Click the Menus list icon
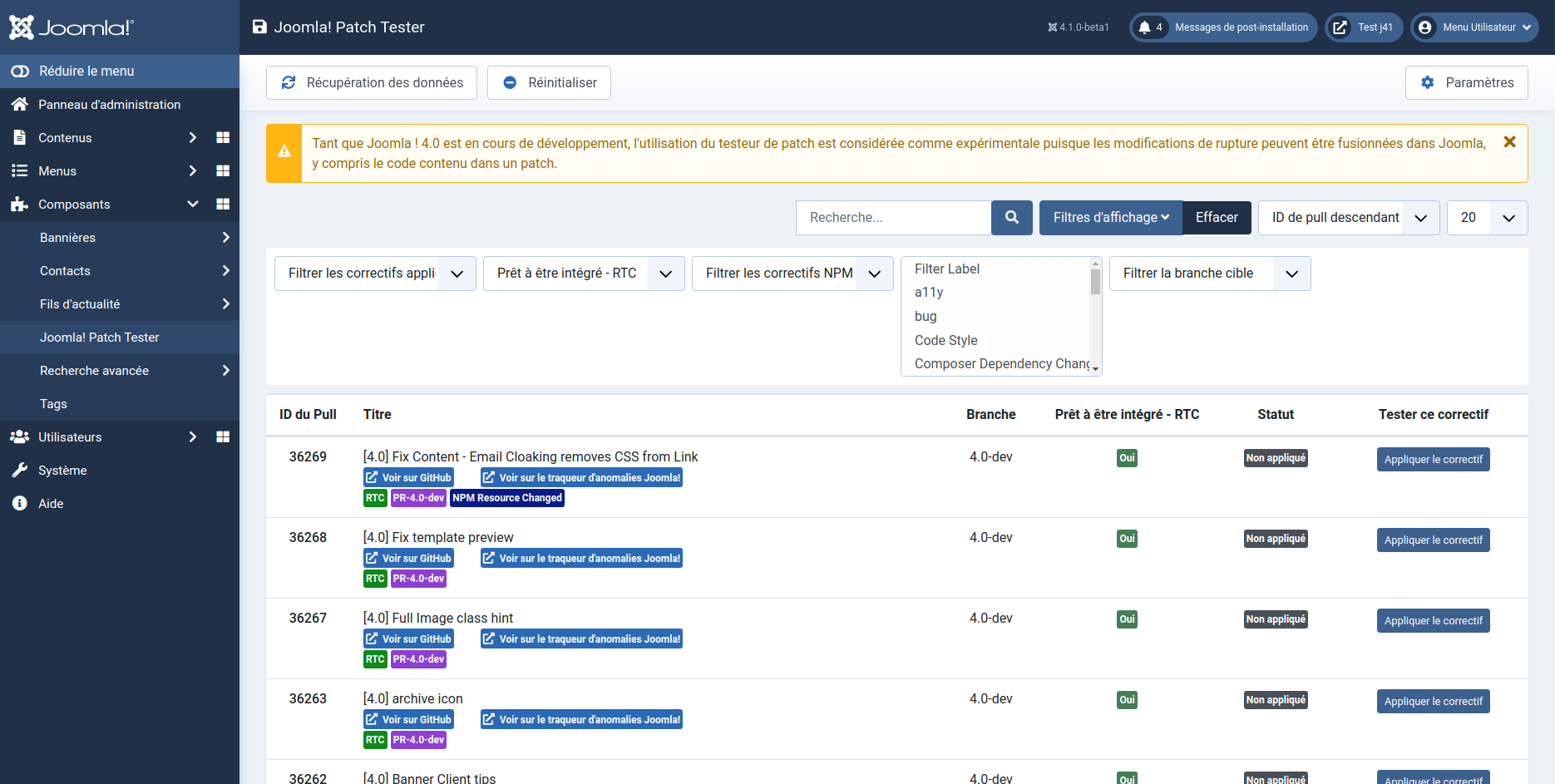Viewport: 1555px width, 784px height. [x=19, y=171]
